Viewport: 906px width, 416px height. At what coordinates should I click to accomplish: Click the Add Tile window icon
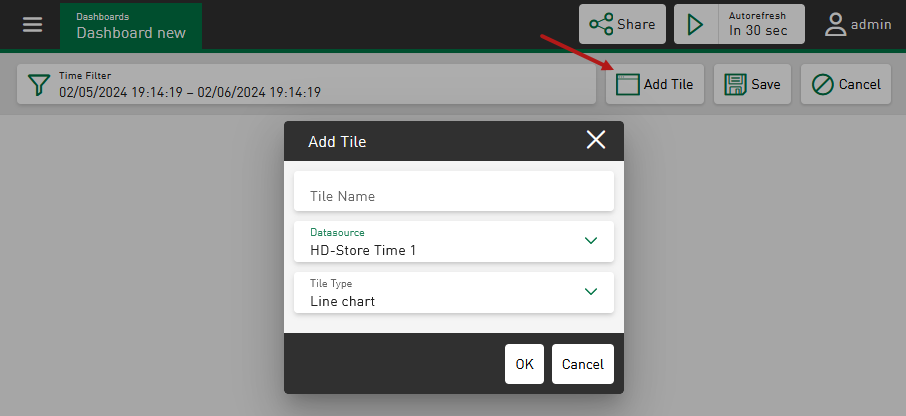pos(627,85)
